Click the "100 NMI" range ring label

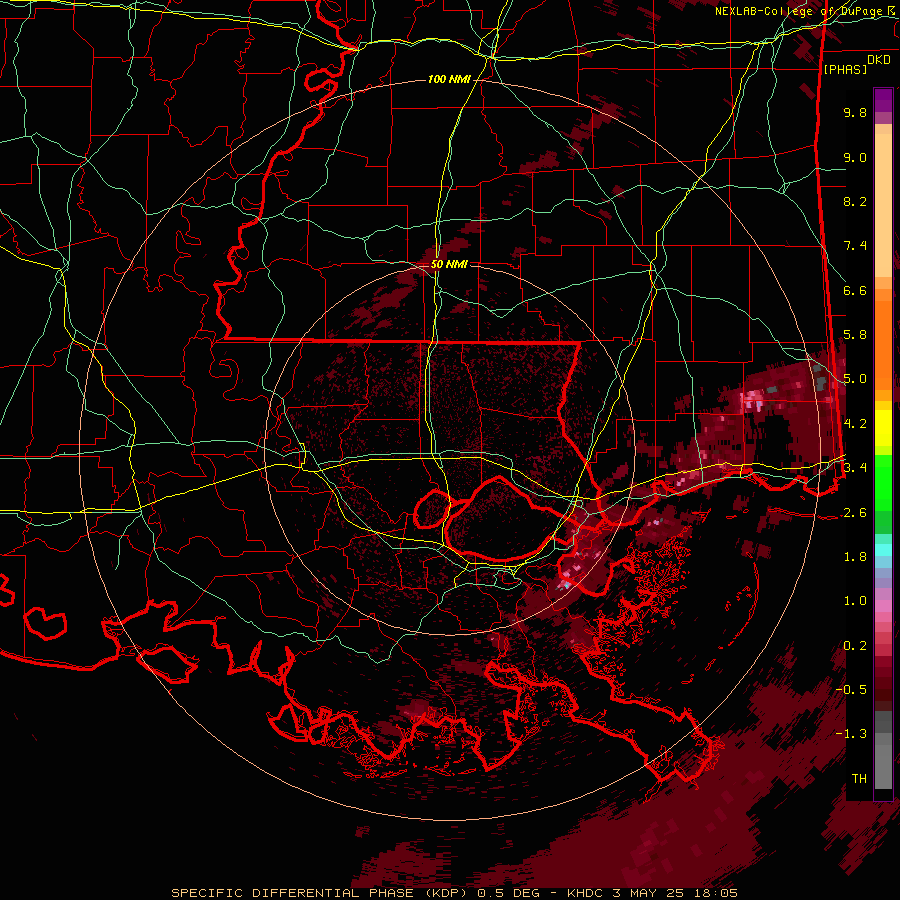pyautogui.click(x=449, y=79)
